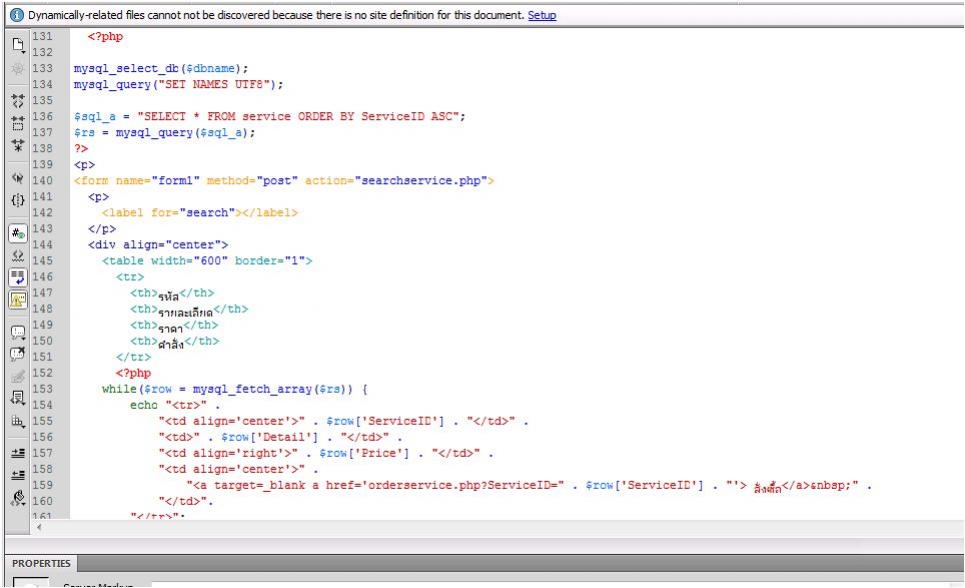965x588 pixels.
Task: Open Format Source Code menu
Action: coord(18,497)
